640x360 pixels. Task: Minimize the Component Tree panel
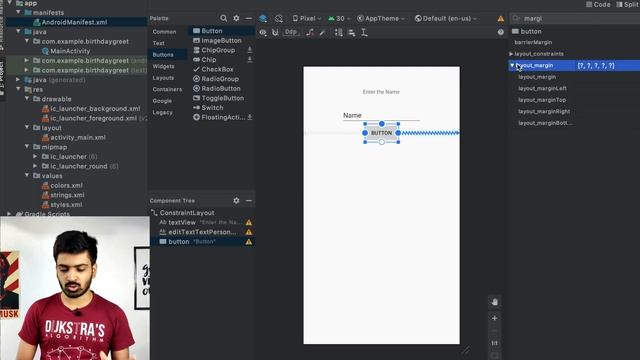pos(249,200)
